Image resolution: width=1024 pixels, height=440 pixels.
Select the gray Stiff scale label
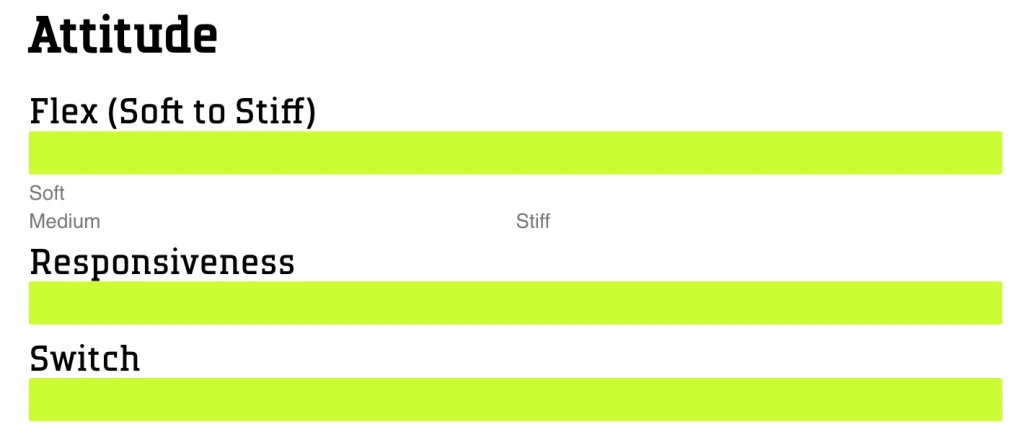(532, 221)
